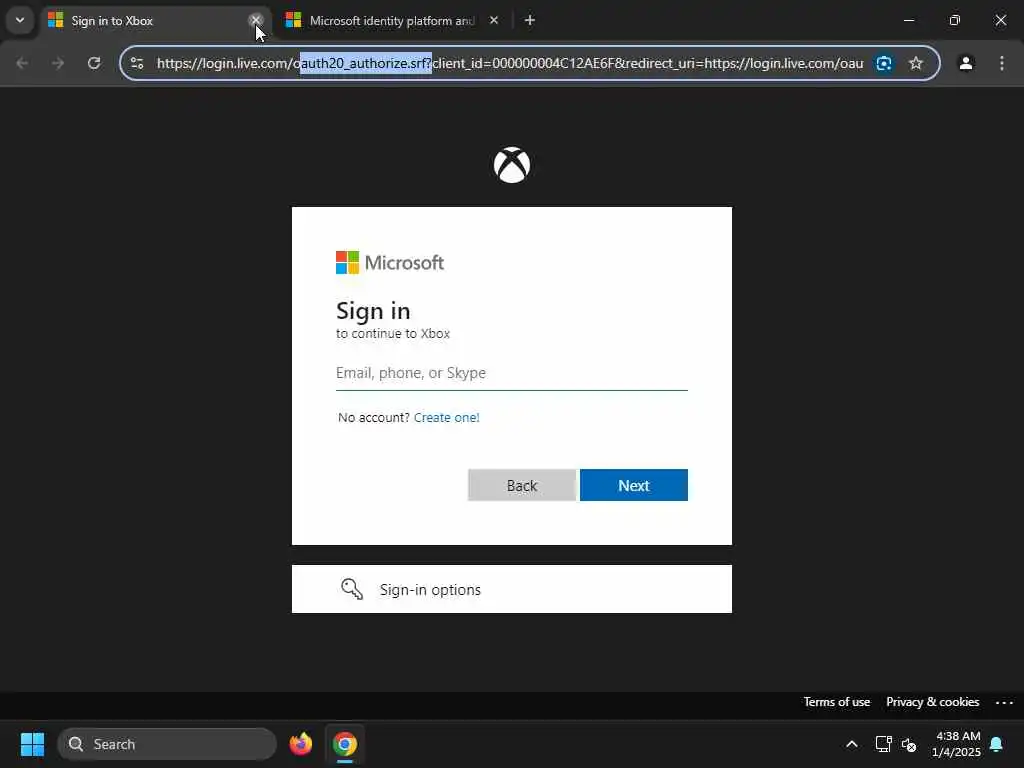Reload the current page
This screenshot has width=1024, height=768.
94,63
